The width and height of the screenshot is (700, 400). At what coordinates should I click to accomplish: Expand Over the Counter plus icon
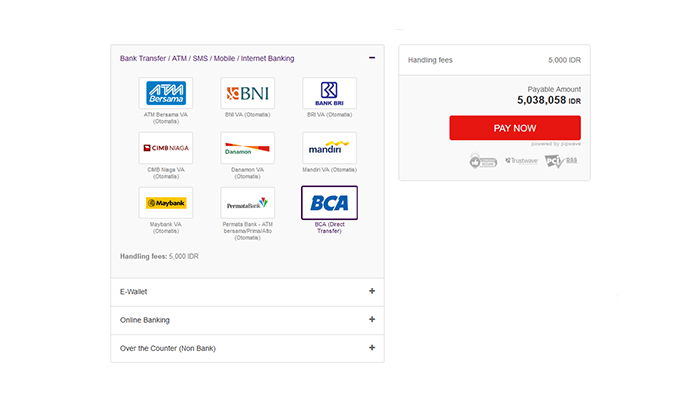(x=372, y=348)
